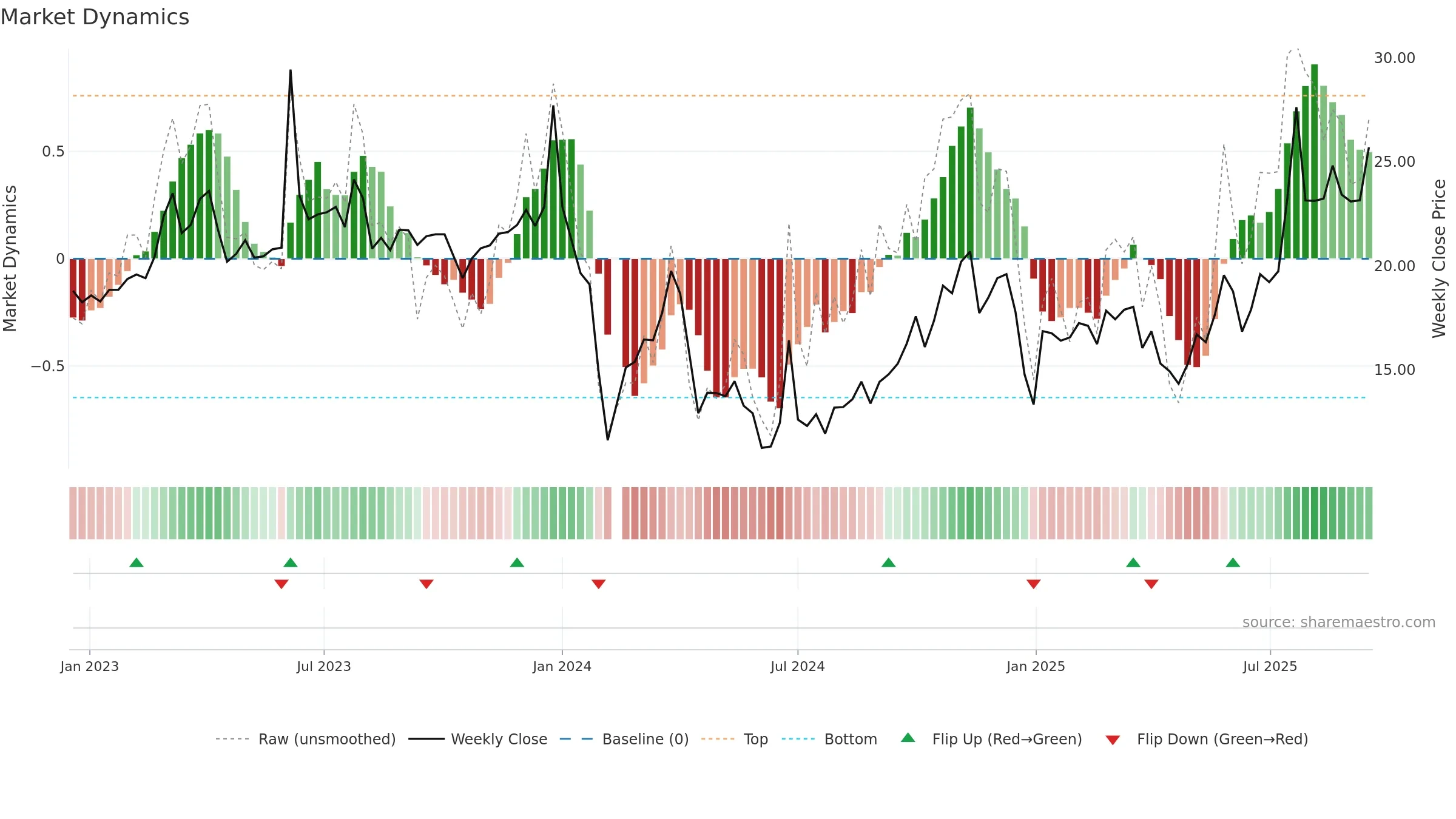
Task: Toggle the Flip Up (Red→Green) legend entry
Action: (x=991, y=739)
